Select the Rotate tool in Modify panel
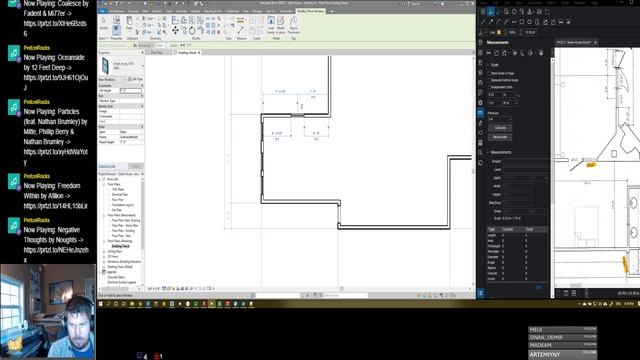This screenshot has width=640, height=360. 192,30
